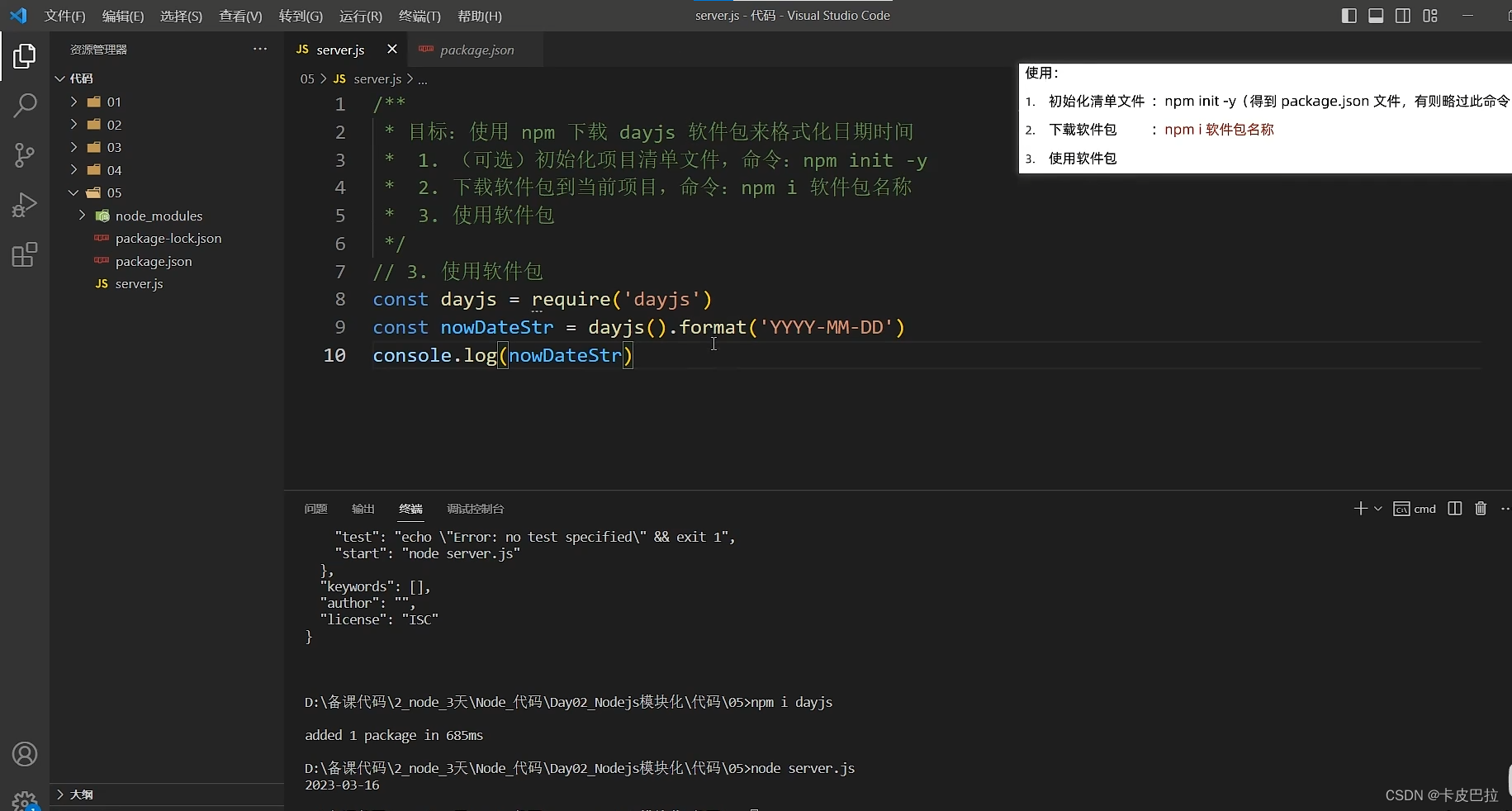
Task: Toggle primary side bar layout icon
Action: [x=1349, y=16]
